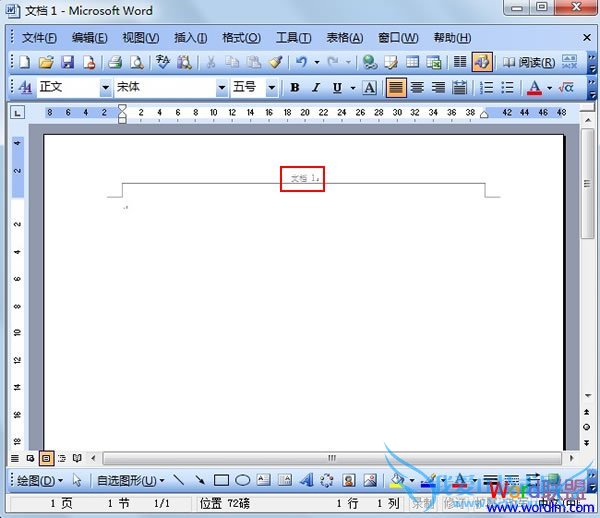The width and height of the screenshot is (600, 518).
Task: Open the undo history dropdown arrow
Action: click(317, 62)
